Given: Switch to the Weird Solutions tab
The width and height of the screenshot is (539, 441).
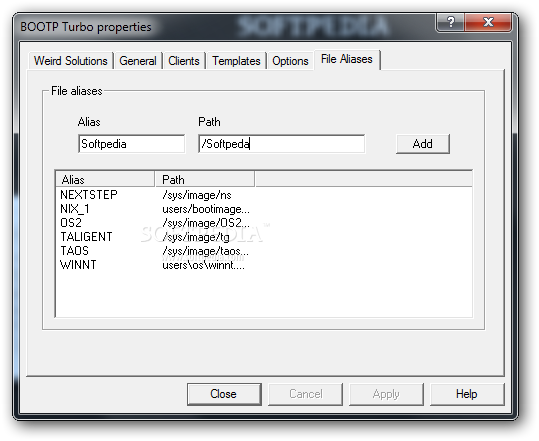Looking at the screenshot, I should [71, 61].
